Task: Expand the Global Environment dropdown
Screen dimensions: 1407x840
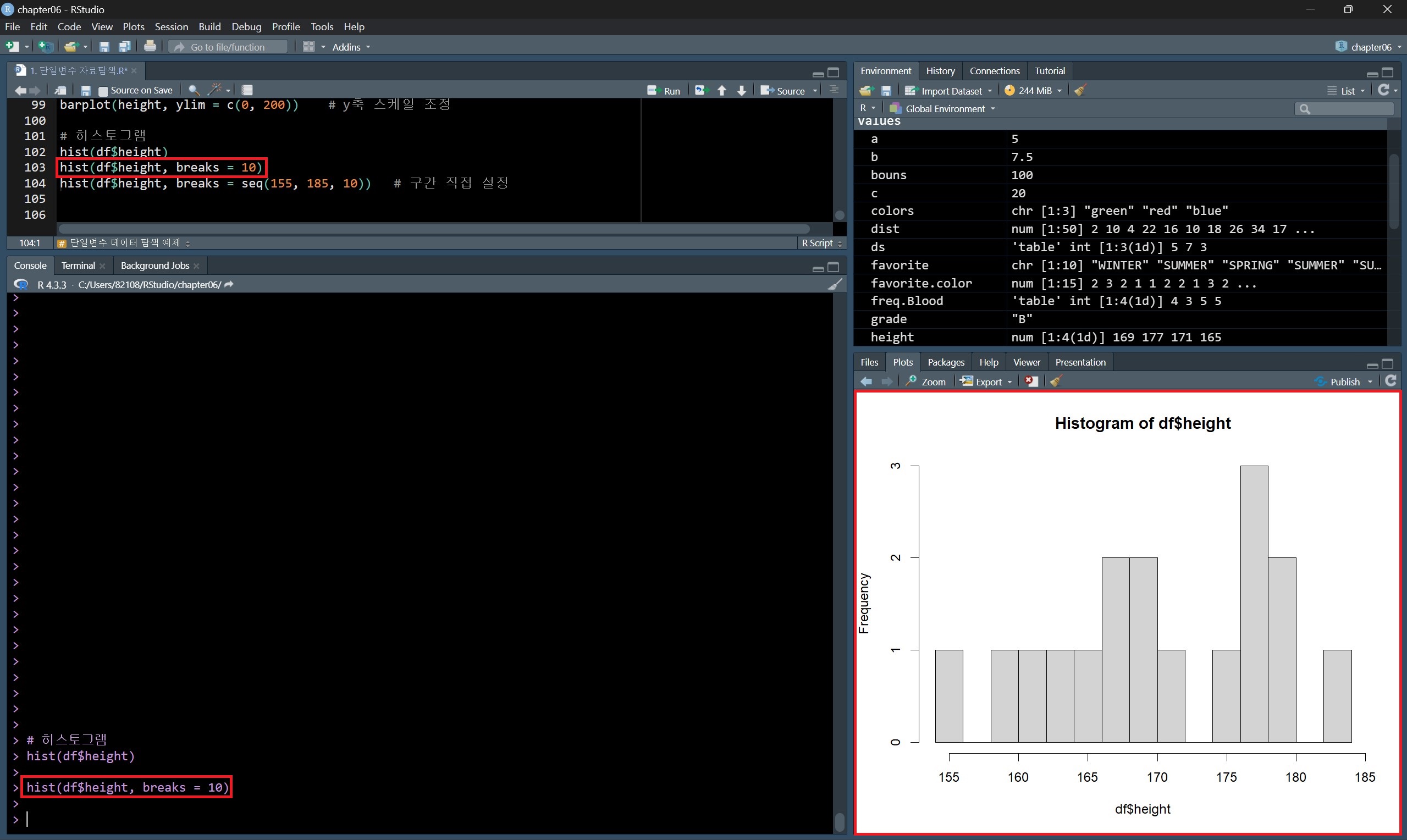Action: pyautogui.click(x=943, y=109)
